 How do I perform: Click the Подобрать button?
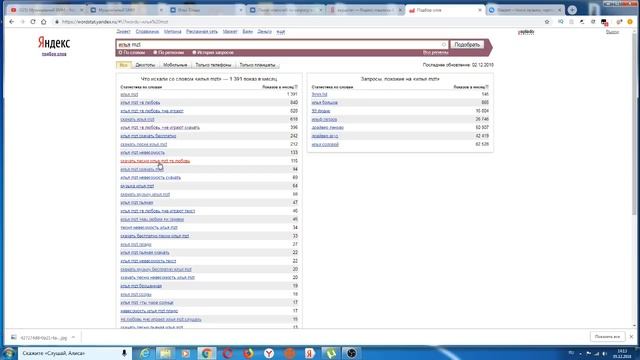[x=467, y=44]
